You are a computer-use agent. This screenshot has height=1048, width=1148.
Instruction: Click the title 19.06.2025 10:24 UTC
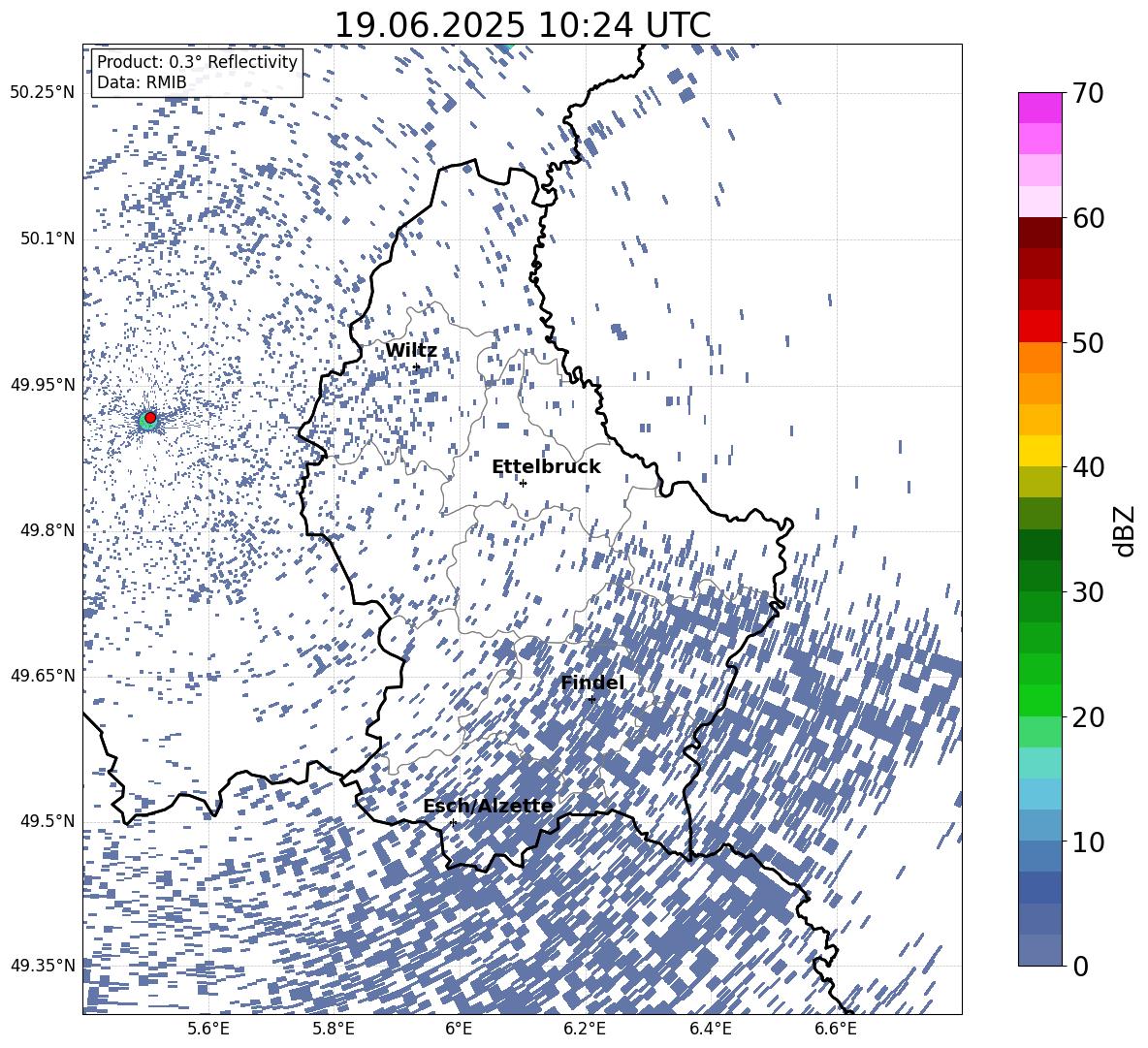(522, 25)
